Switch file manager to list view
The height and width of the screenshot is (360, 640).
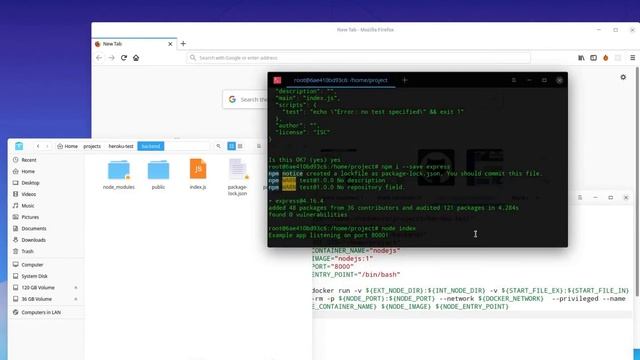pyautogui.click(x=240, y=146)
